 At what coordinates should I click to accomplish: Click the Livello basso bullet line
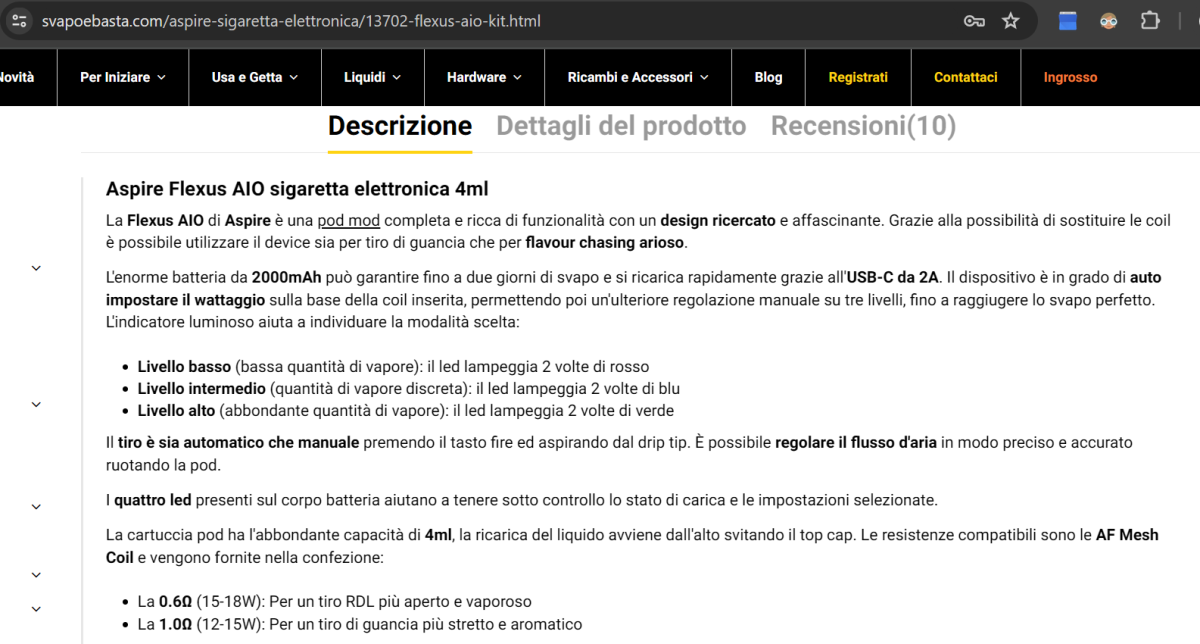tap(393, 367)
